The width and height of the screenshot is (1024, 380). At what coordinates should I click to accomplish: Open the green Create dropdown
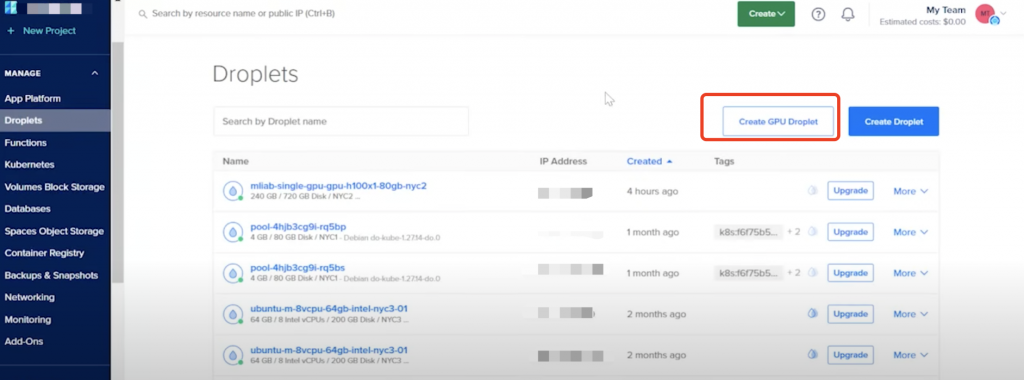[766, 14]
